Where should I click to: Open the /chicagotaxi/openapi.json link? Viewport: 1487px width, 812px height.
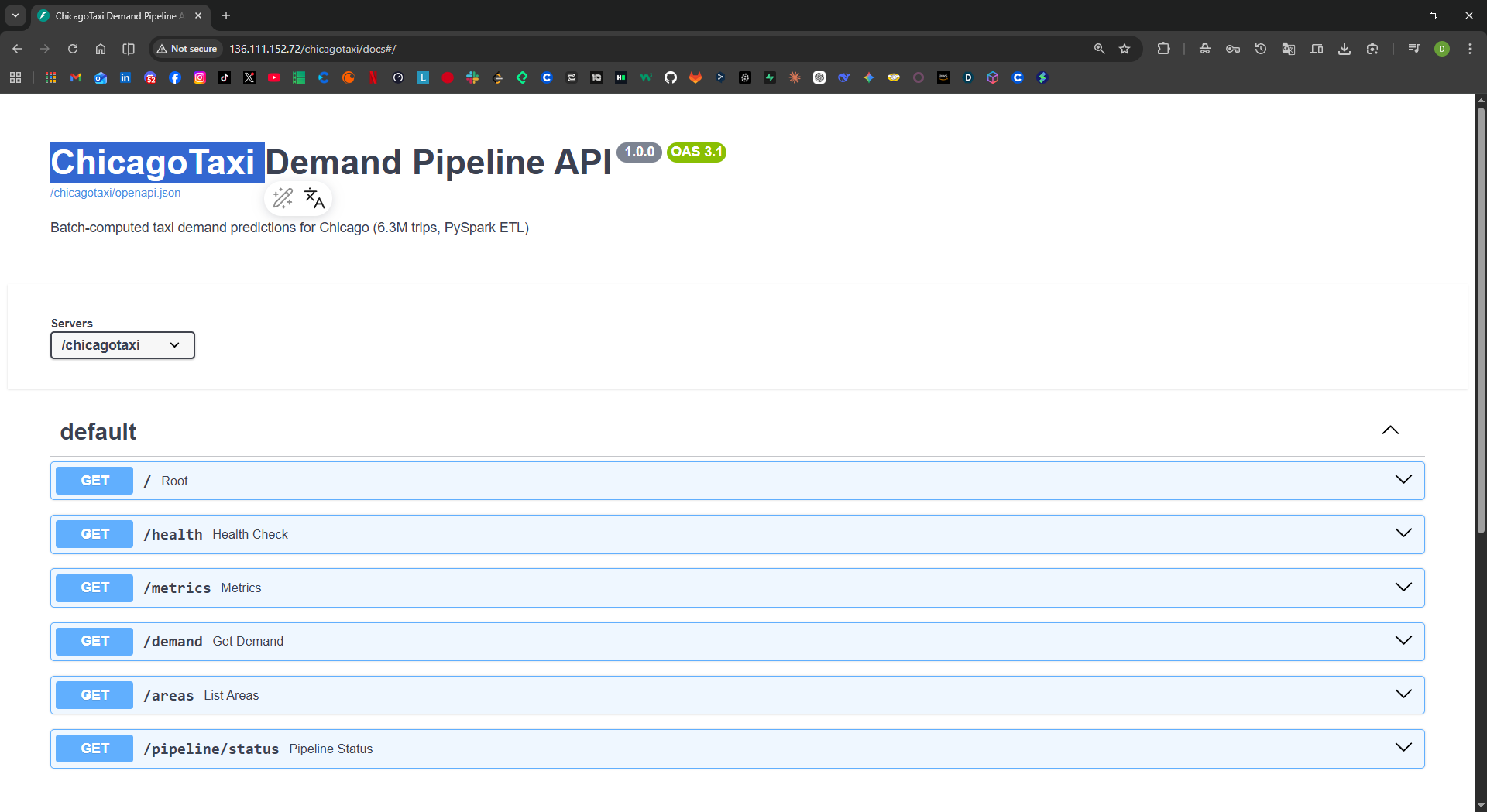click(x=115, y=193)
